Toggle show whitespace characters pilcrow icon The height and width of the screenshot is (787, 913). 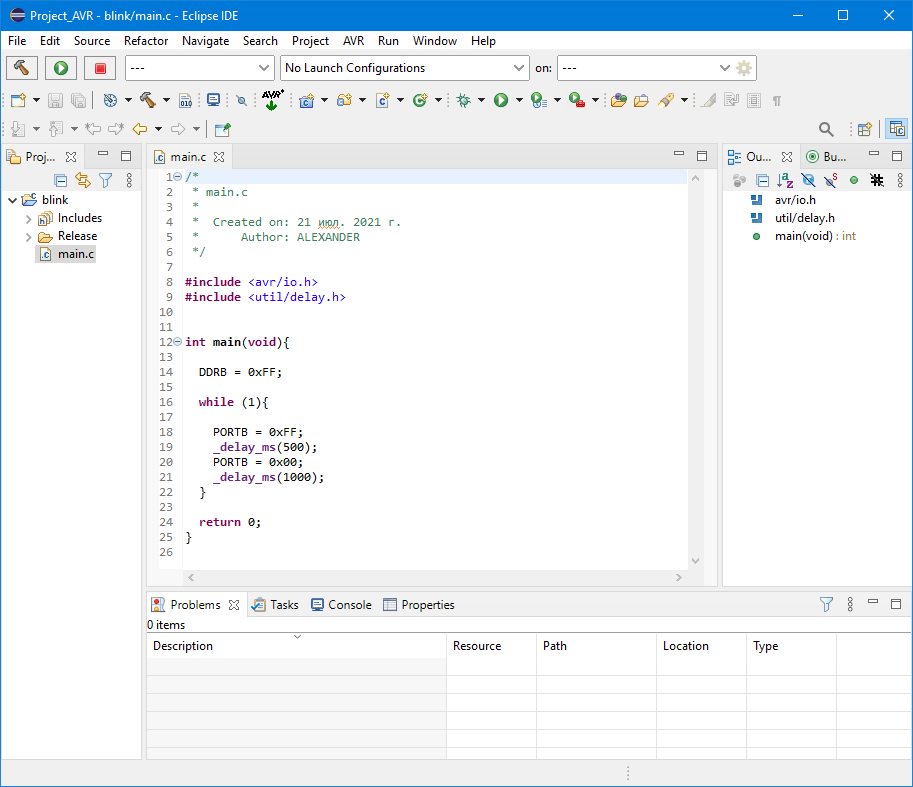point(777,101)
